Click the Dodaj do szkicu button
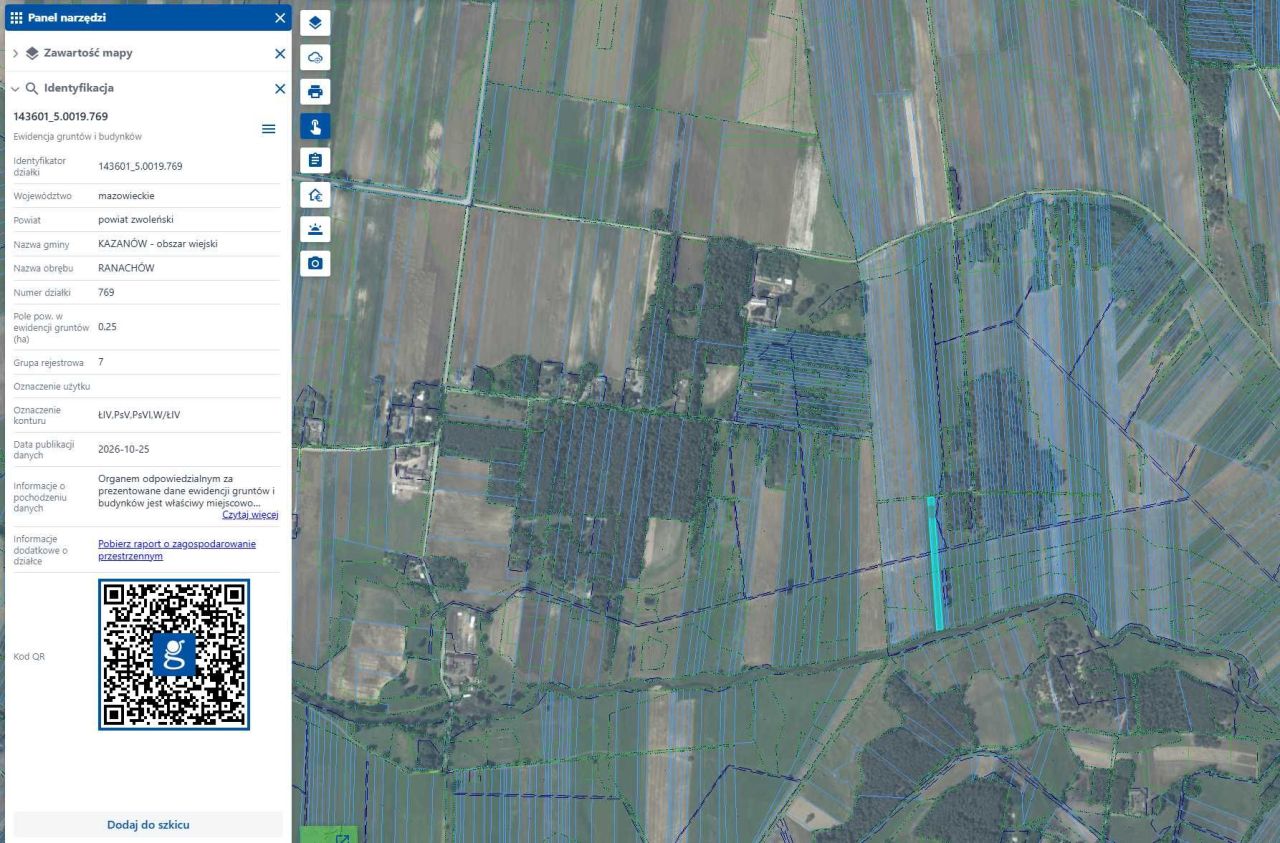 point(148,825)
